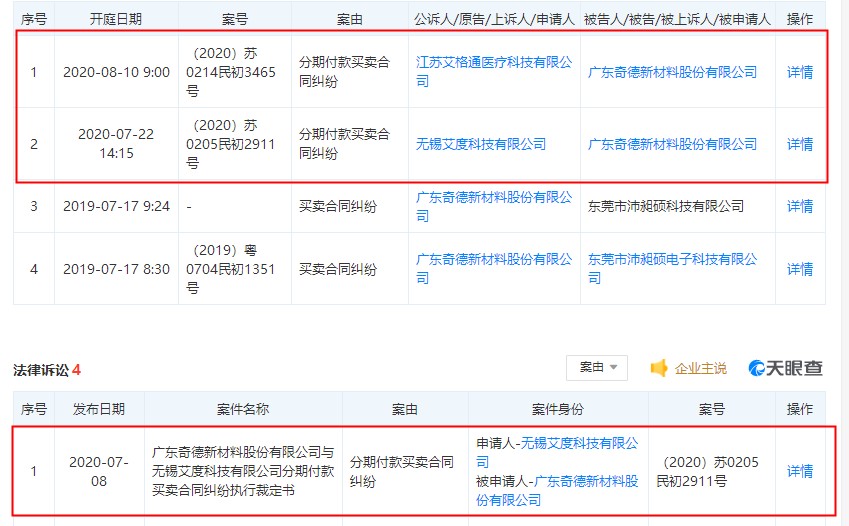Open plaintiff link 无锡艾度科技有限公司 in row 2
Screen dimensions: 849x526
(x=481, y=144)
